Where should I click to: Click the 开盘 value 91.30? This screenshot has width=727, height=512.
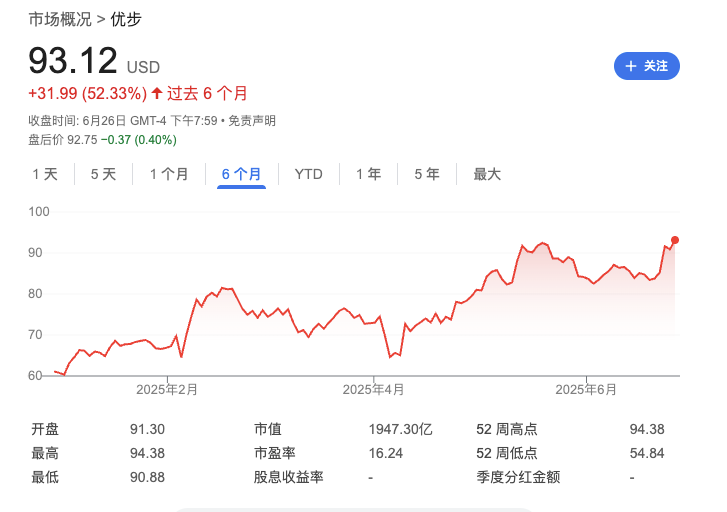point(147,429)
